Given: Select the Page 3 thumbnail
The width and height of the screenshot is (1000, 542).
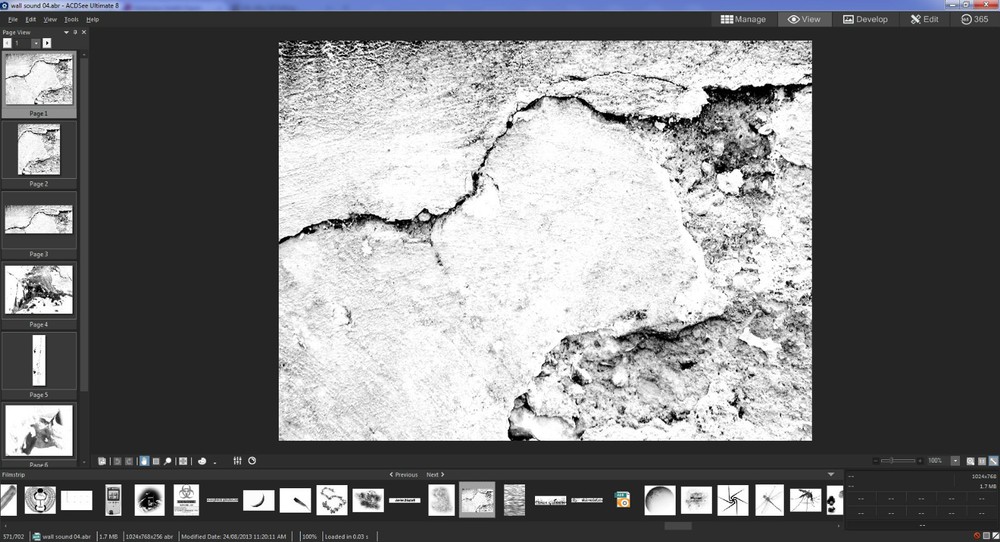Looking at the screenshot, I should [39, 225].
